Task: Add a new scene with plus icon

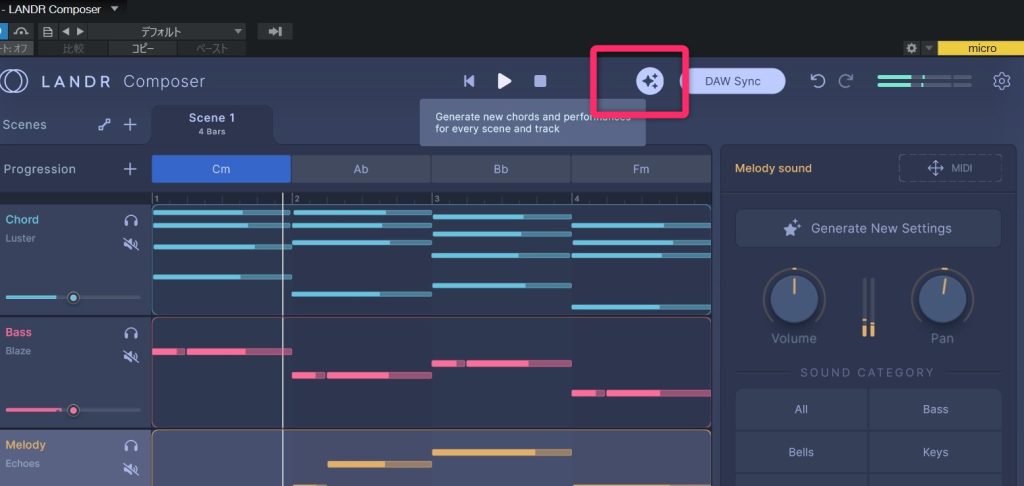Action: point(130,125)
